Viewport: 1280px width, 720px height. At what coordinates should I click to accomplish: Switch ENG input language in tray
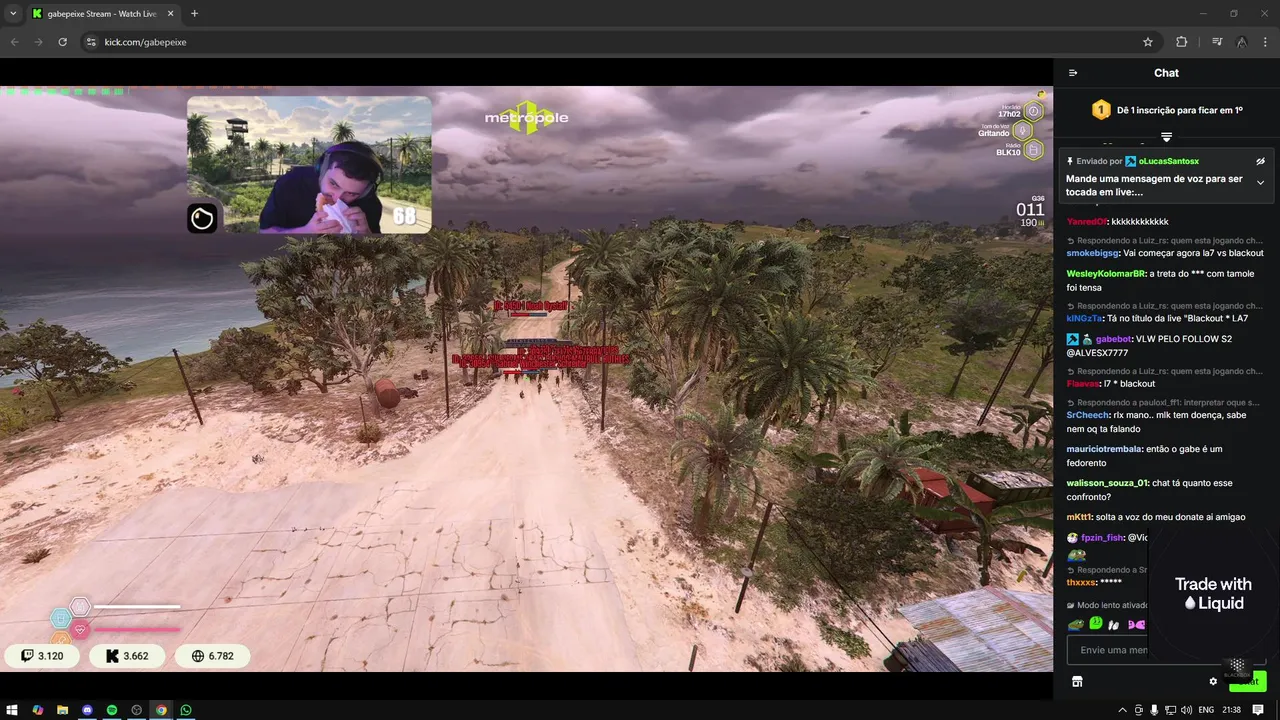(1206, 710)
